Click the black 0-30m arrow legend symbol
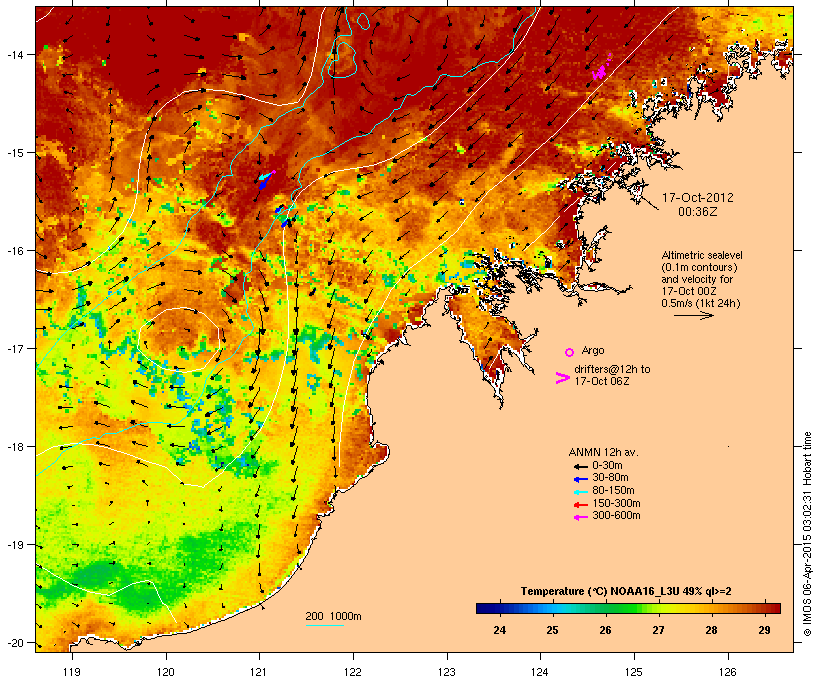The height and width of the screenshot is (680, 820). [x=580, y=466]
